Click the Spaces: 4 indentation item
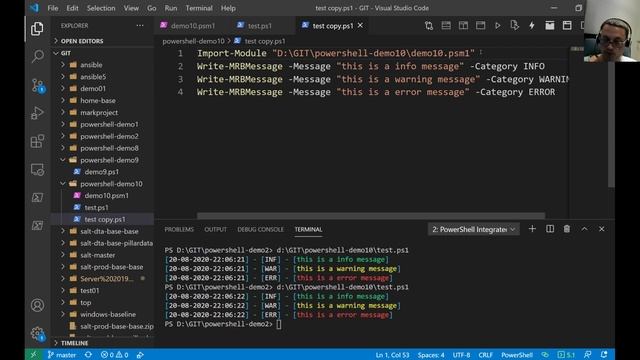 (431, 355)
